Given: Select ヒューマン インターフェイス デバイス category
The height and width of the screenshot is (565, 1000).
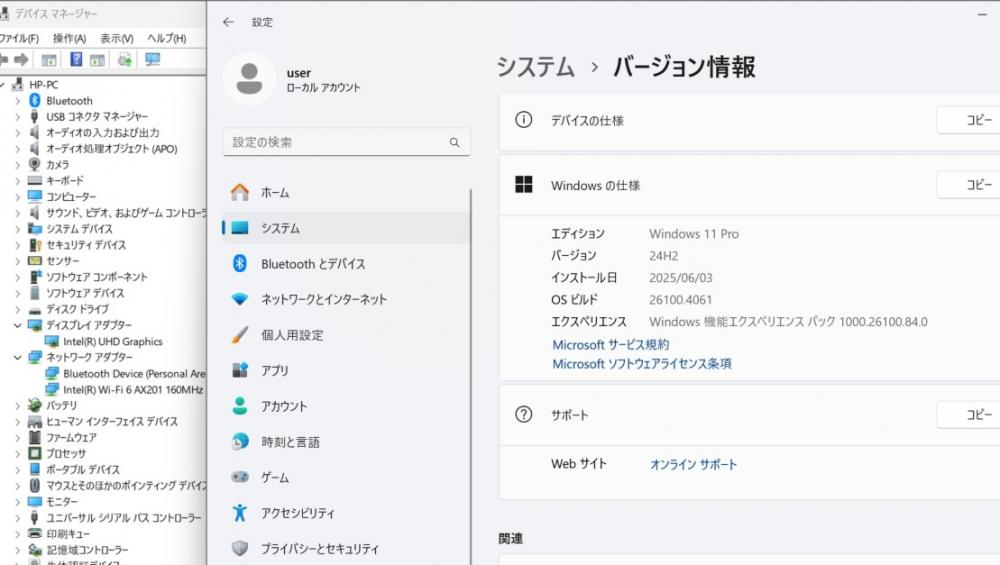Looking at the screenshot, I should [112, 422].
